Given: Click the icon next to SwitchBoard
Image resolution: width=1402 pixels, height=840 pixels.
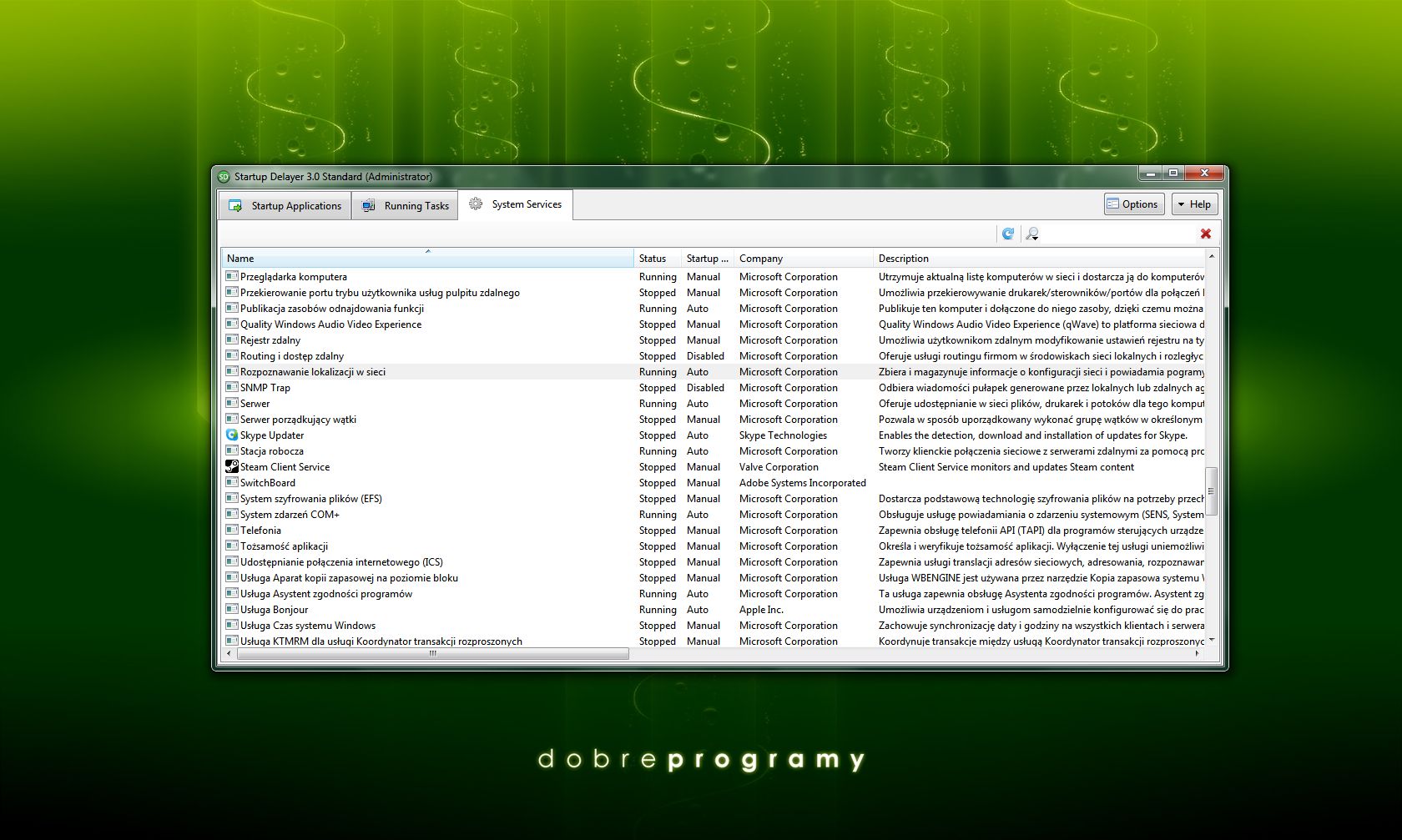Looking at the screenshot, I should click(x=232, y=482).
